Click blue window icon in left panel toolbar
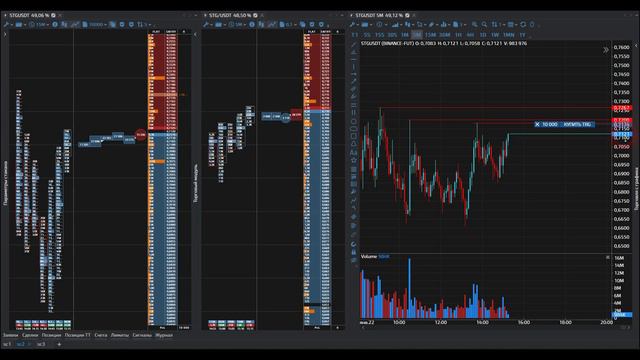The height and width of the screenshot is (360, 640). pos(19,24)
